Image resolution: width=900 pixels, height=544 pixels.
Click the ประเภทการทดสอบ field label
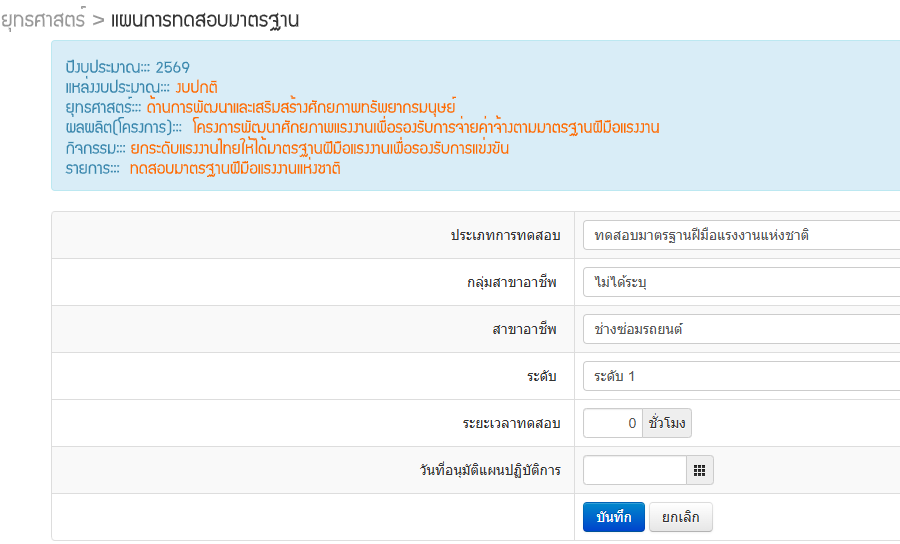(505, 235)
